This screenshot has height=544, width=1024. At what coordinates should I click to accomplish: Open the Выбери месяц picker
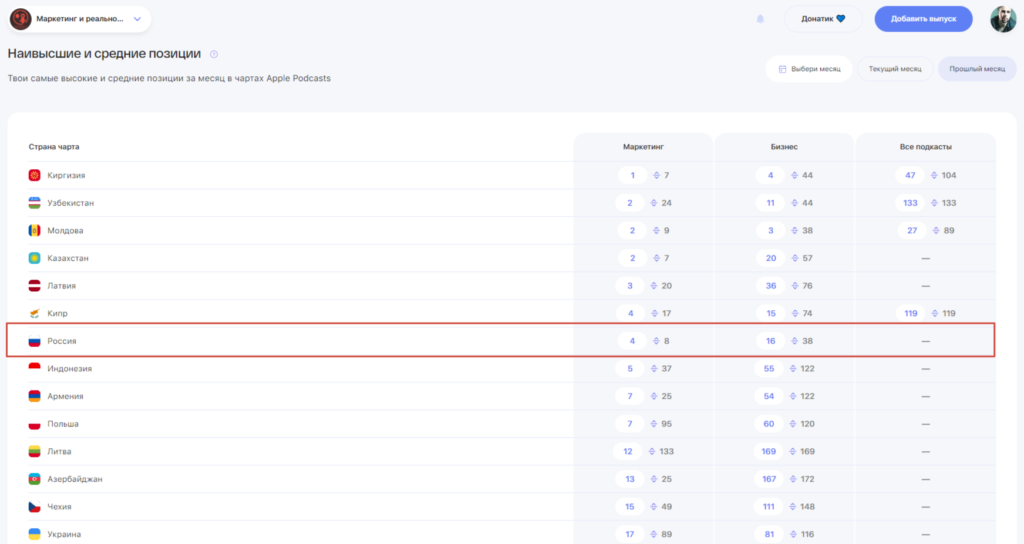pos(809,69)
